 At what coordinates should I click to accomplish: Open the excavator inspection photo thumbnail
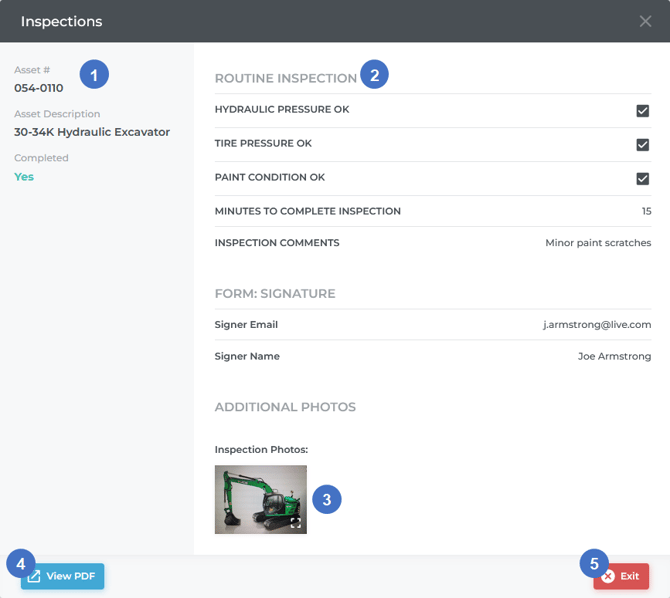coord(260,499)
